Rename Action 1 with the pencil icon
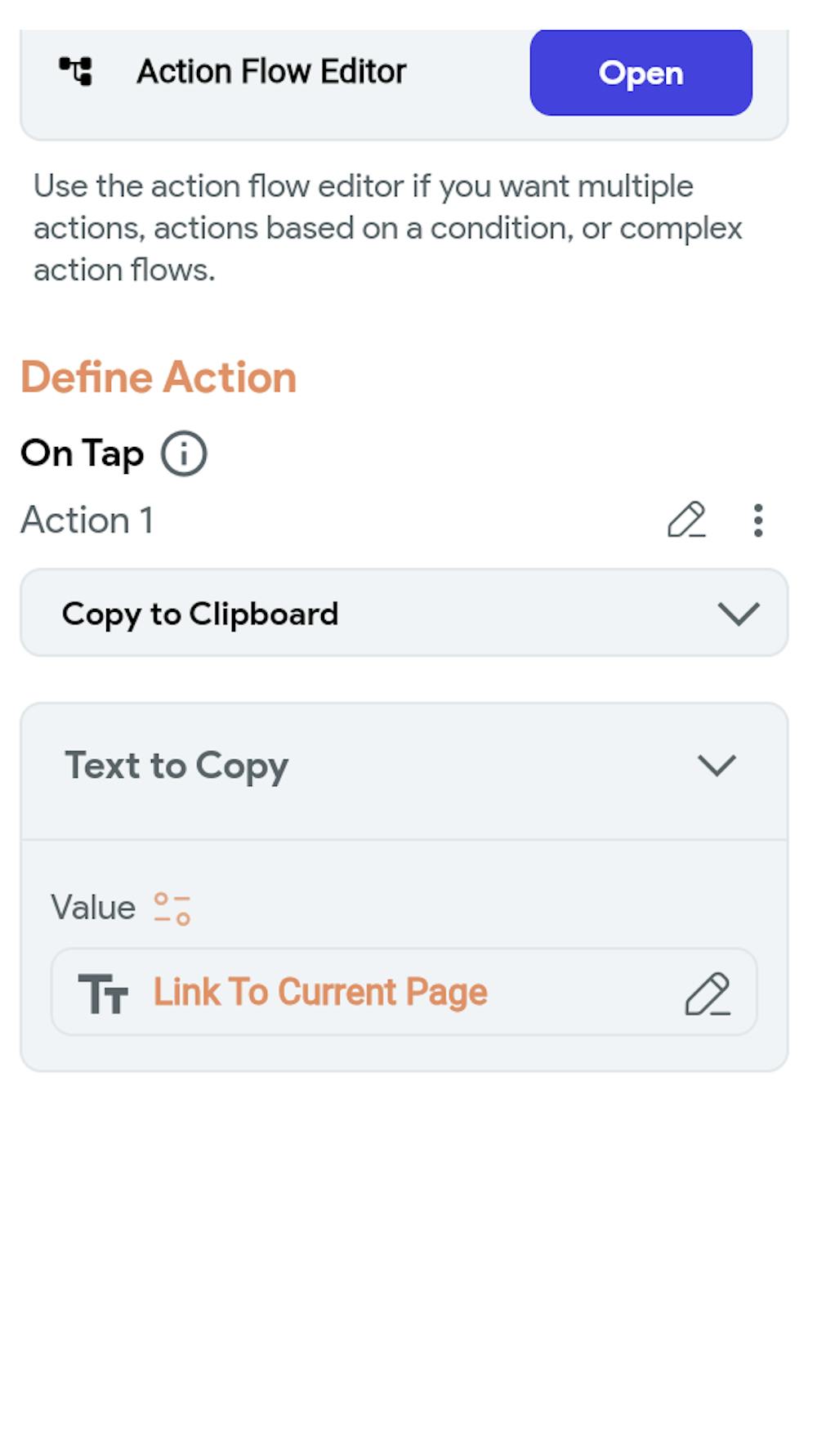Image resolution: width=817 pixels, height=1456 pixels. coord(686,520)
